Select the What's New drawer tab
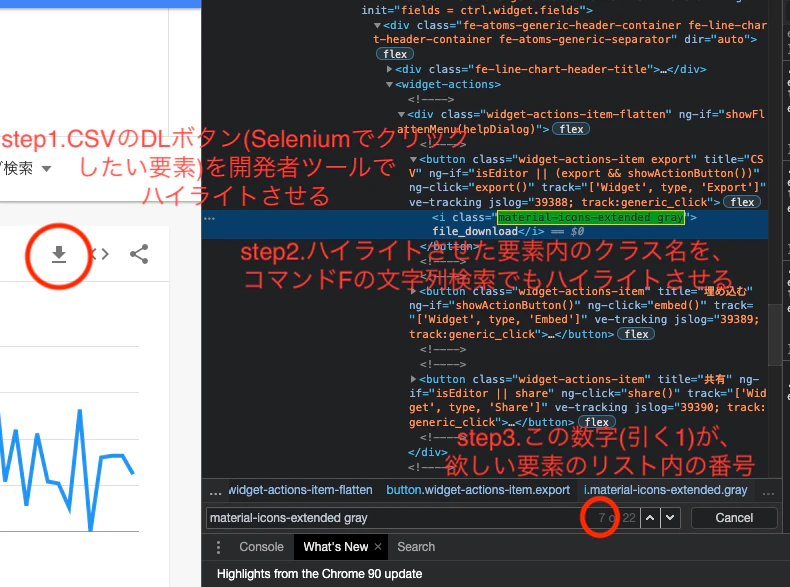This screenshot has width=790, height=587. coord(336,547)
